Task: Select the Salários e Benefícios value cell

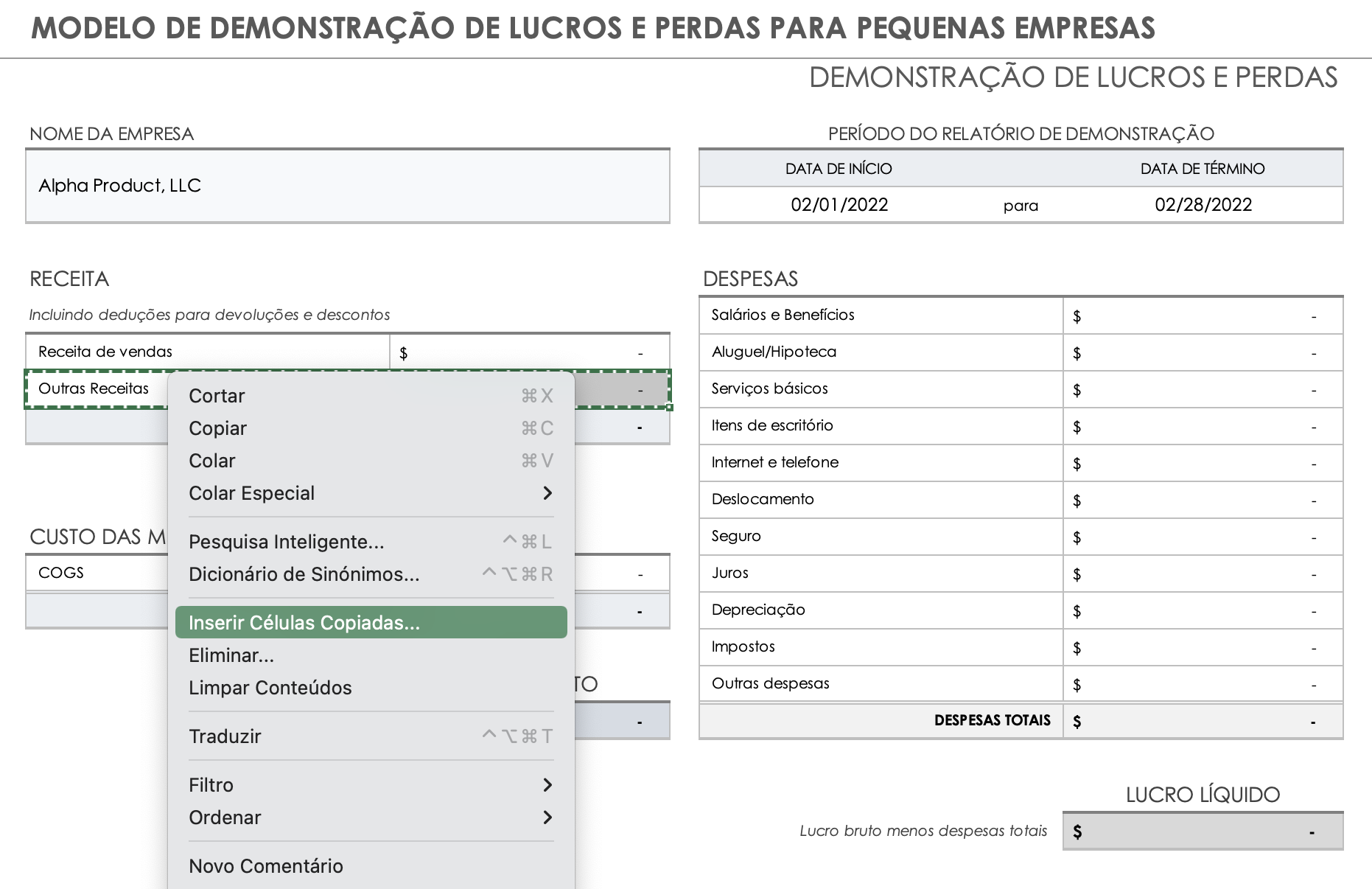Action: tap(1203, 315)
